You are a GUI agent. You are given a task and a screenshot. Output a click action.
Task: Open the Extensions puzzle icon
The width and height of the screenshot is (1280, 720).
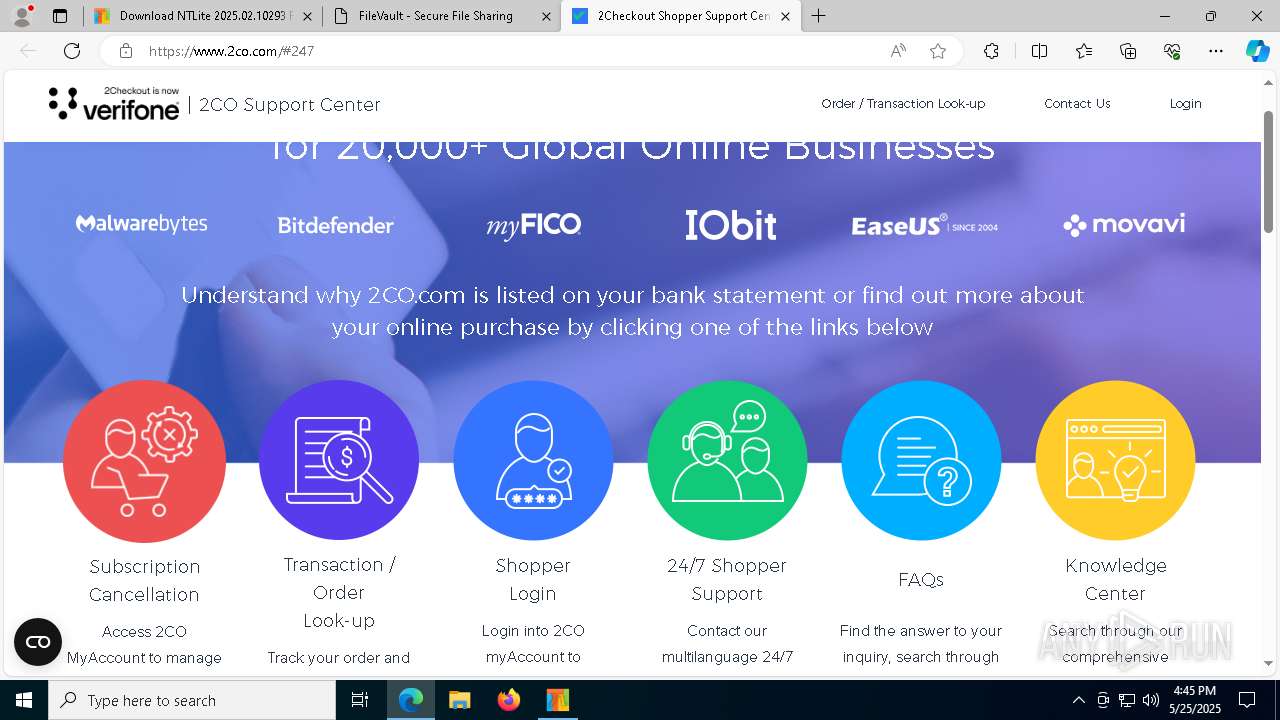tap(991, 51)
